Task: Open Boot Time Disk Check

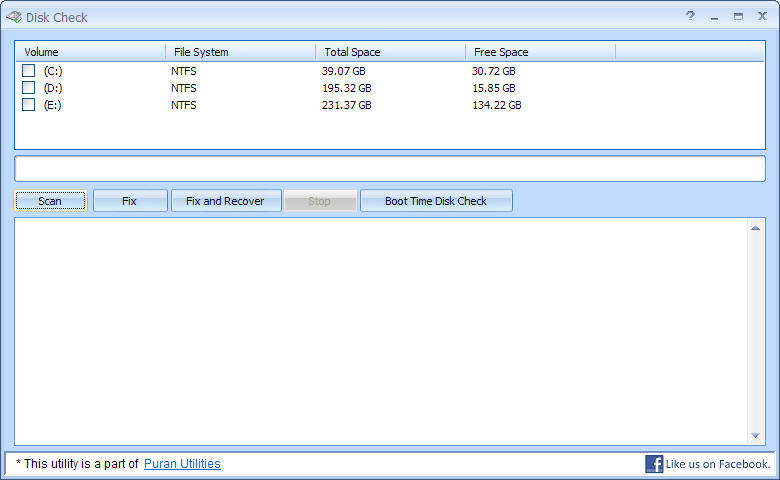Action: click(436, 201)
